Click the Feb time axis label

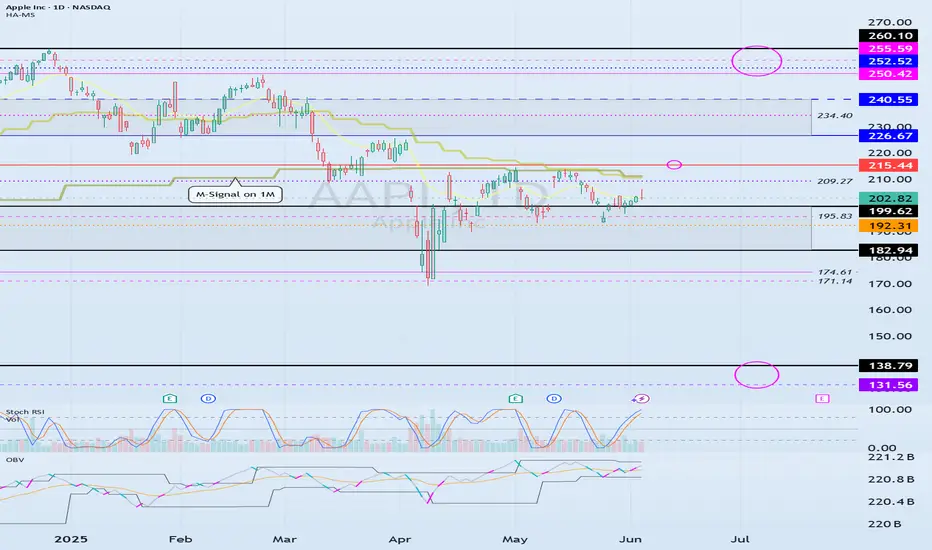[x=181, y=539]
